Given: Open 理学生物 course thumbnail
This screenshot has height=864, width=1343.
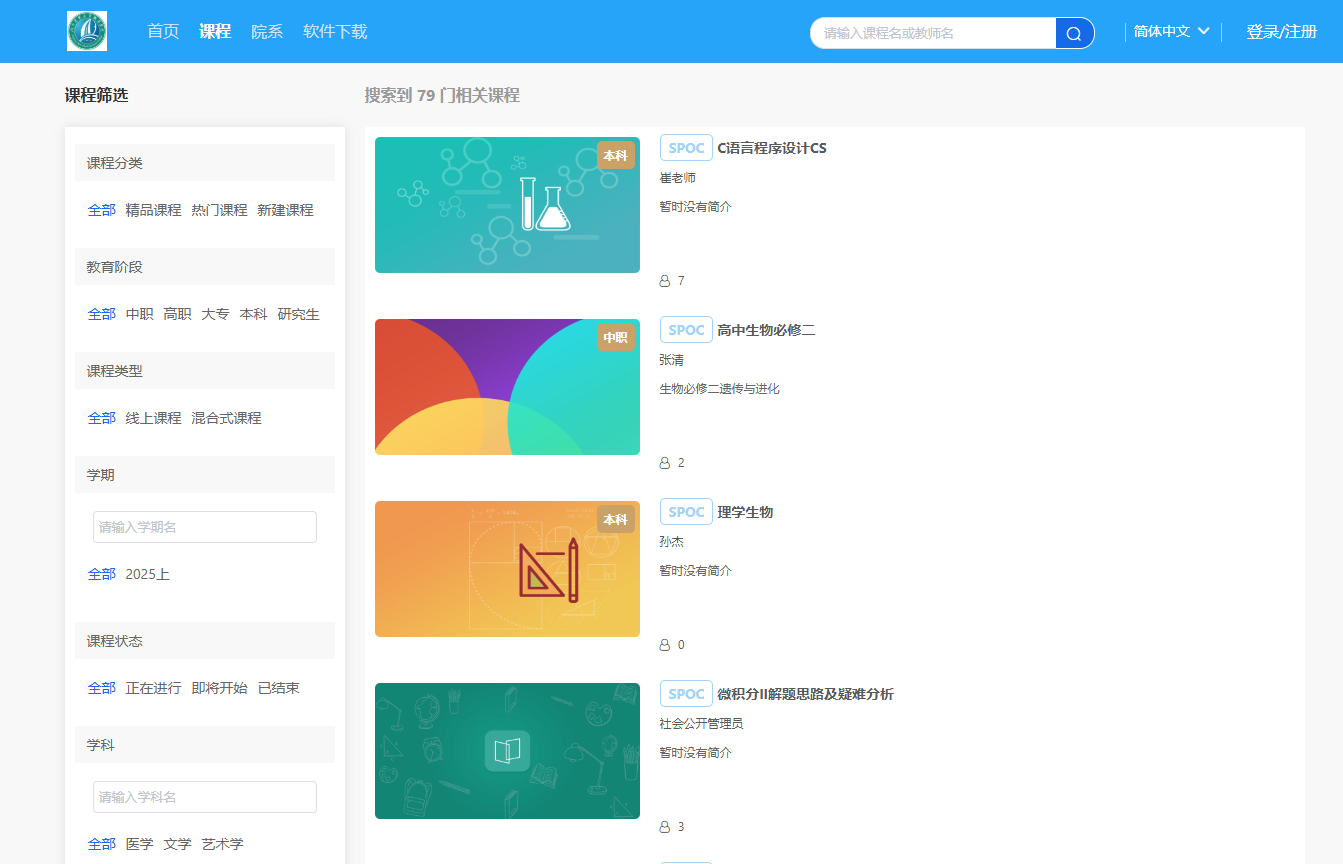Looking at the screenshot, I should coord(507,569).
